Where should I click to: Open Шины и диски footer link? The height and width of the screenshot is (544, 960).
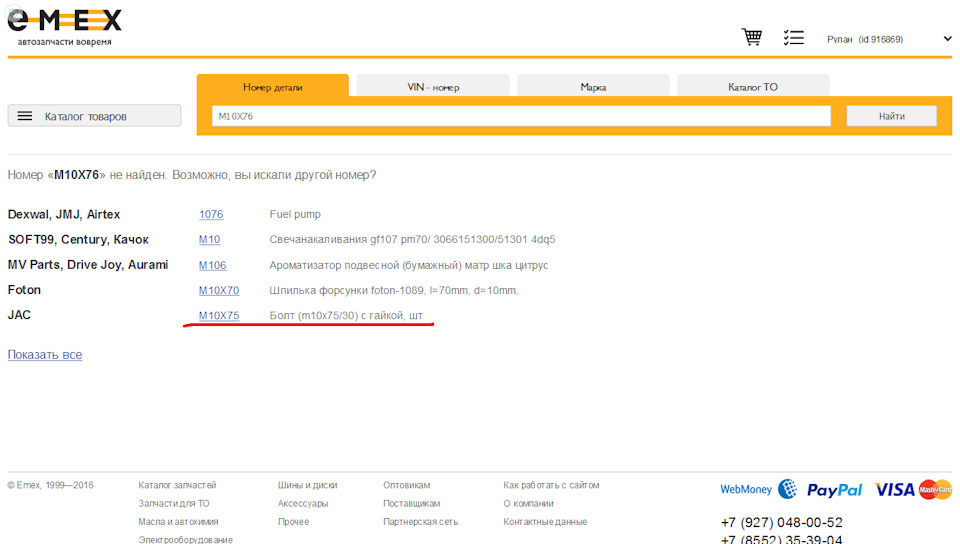pyautogui.click(x=307, y=485)
